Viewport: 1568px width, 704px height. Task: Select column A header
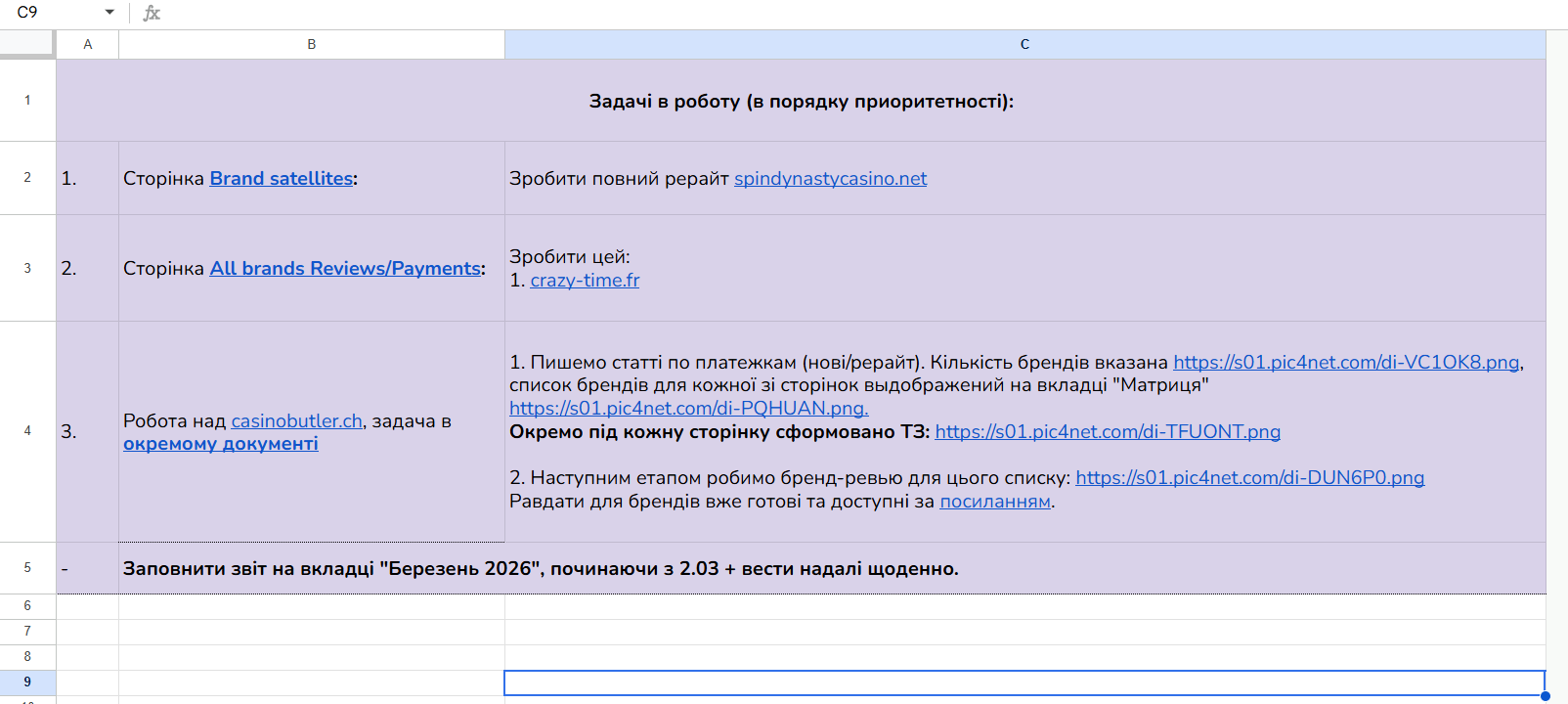(88, 44)
